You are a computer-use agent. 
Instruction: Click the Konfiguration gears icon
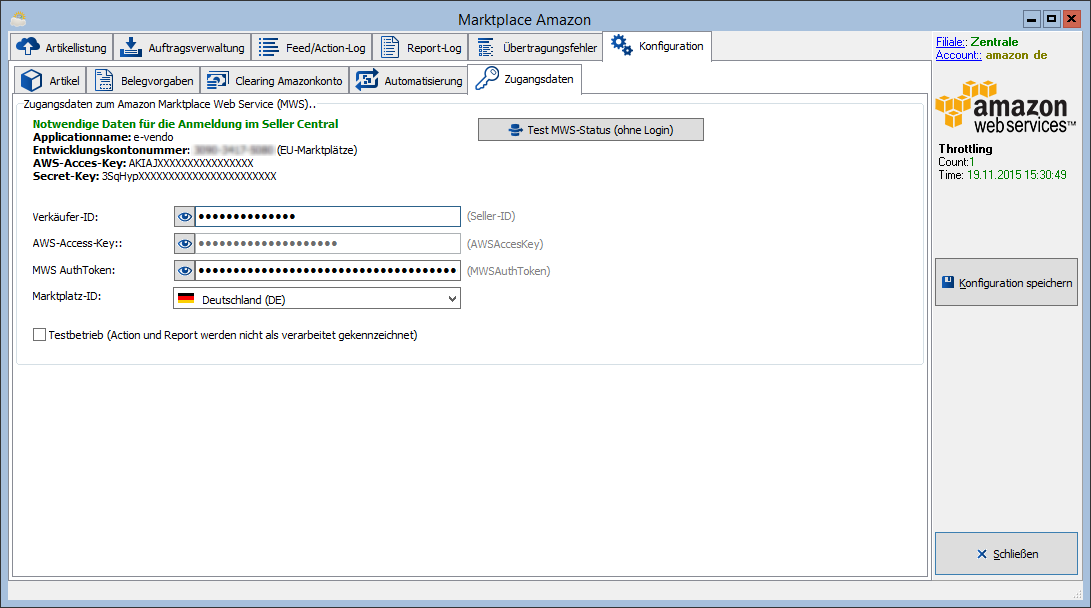(x=621, y=45)
